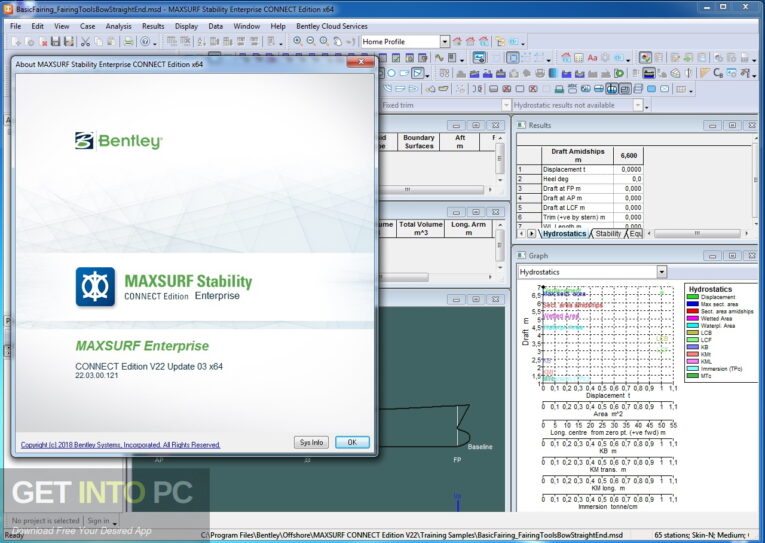Toggle the colored rendering palette button

click(645, 58)
